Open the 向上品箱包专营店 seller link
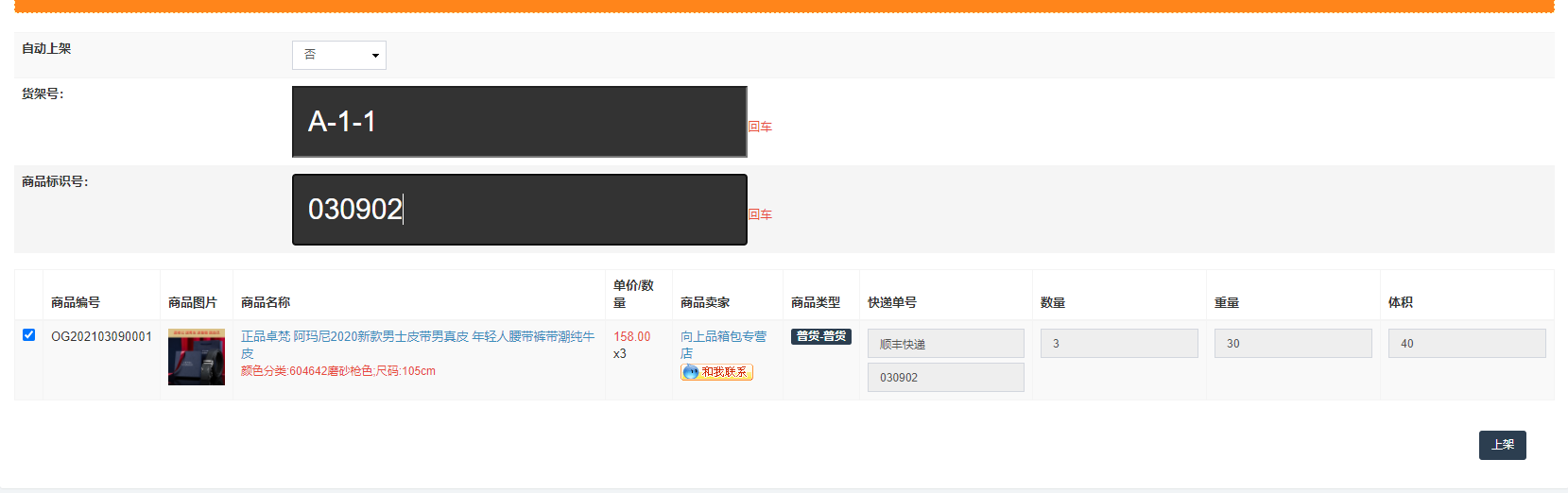The width and height of the screenshot is (1568, 493). tap(723, 345)
